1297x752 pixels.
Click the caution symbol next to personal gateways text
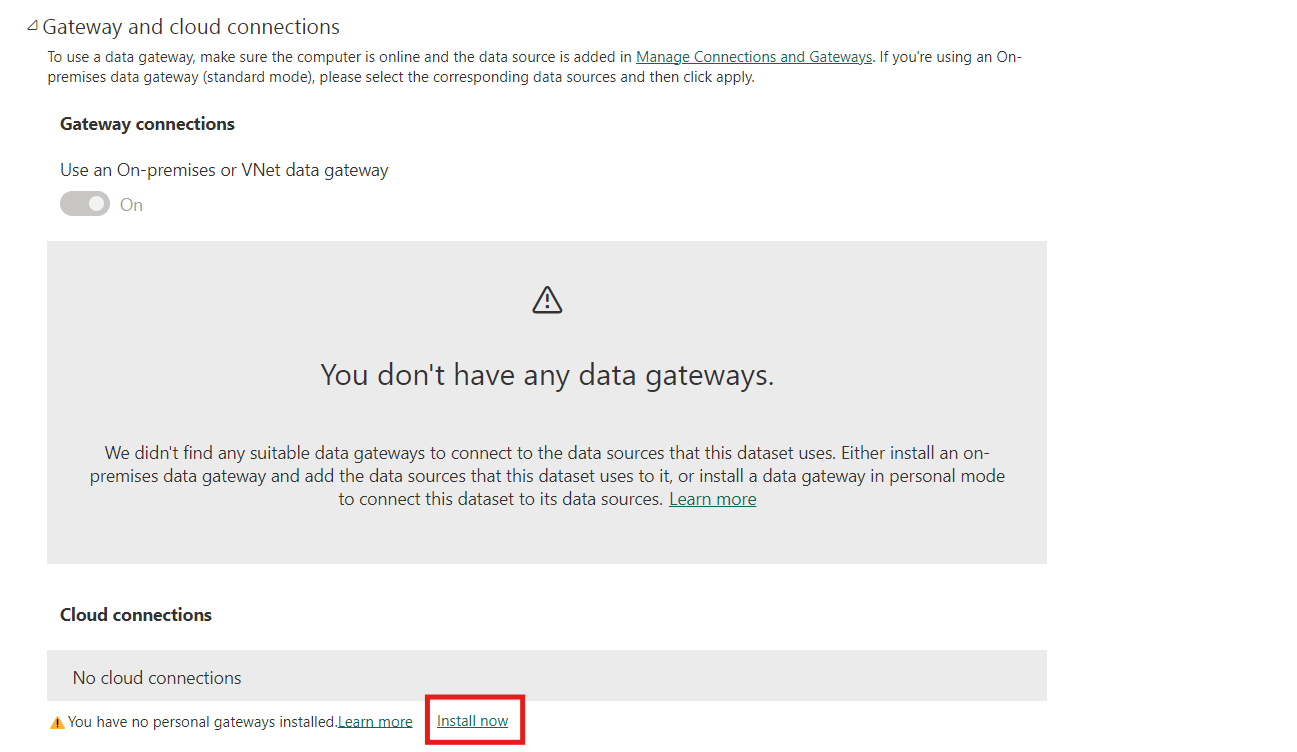pos(55,720)
